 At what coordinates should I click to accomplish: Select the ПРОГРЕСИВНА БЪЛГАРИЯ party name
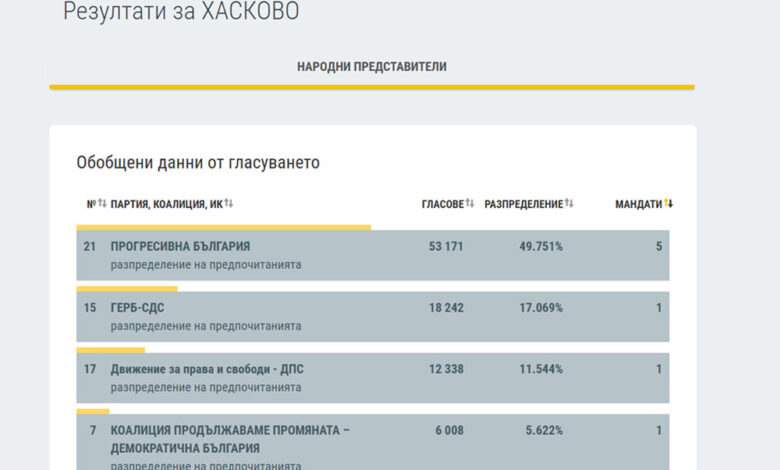coord(180,246)
